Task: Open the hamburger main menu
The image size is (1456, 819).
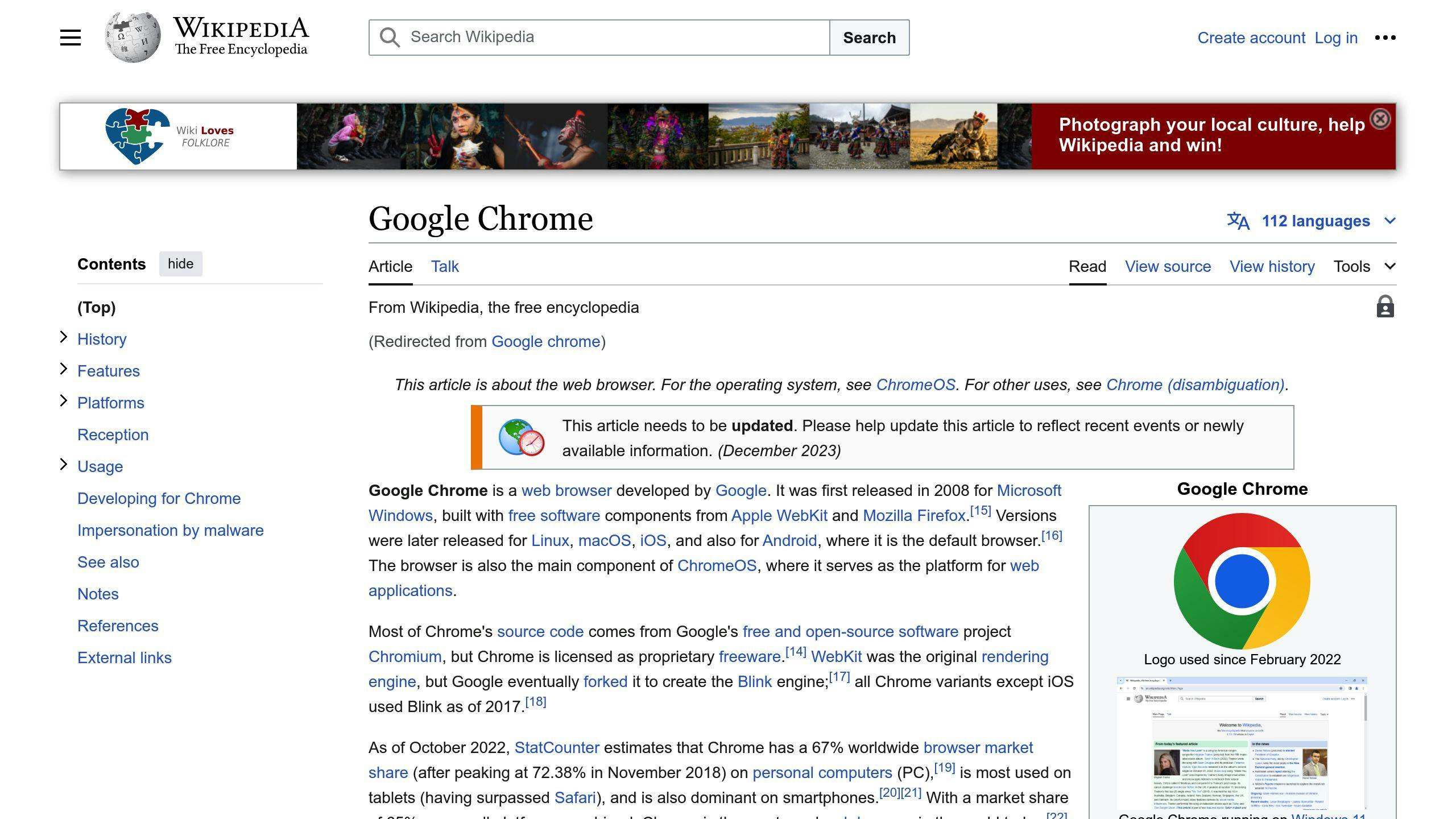Action: click(70, 37)
